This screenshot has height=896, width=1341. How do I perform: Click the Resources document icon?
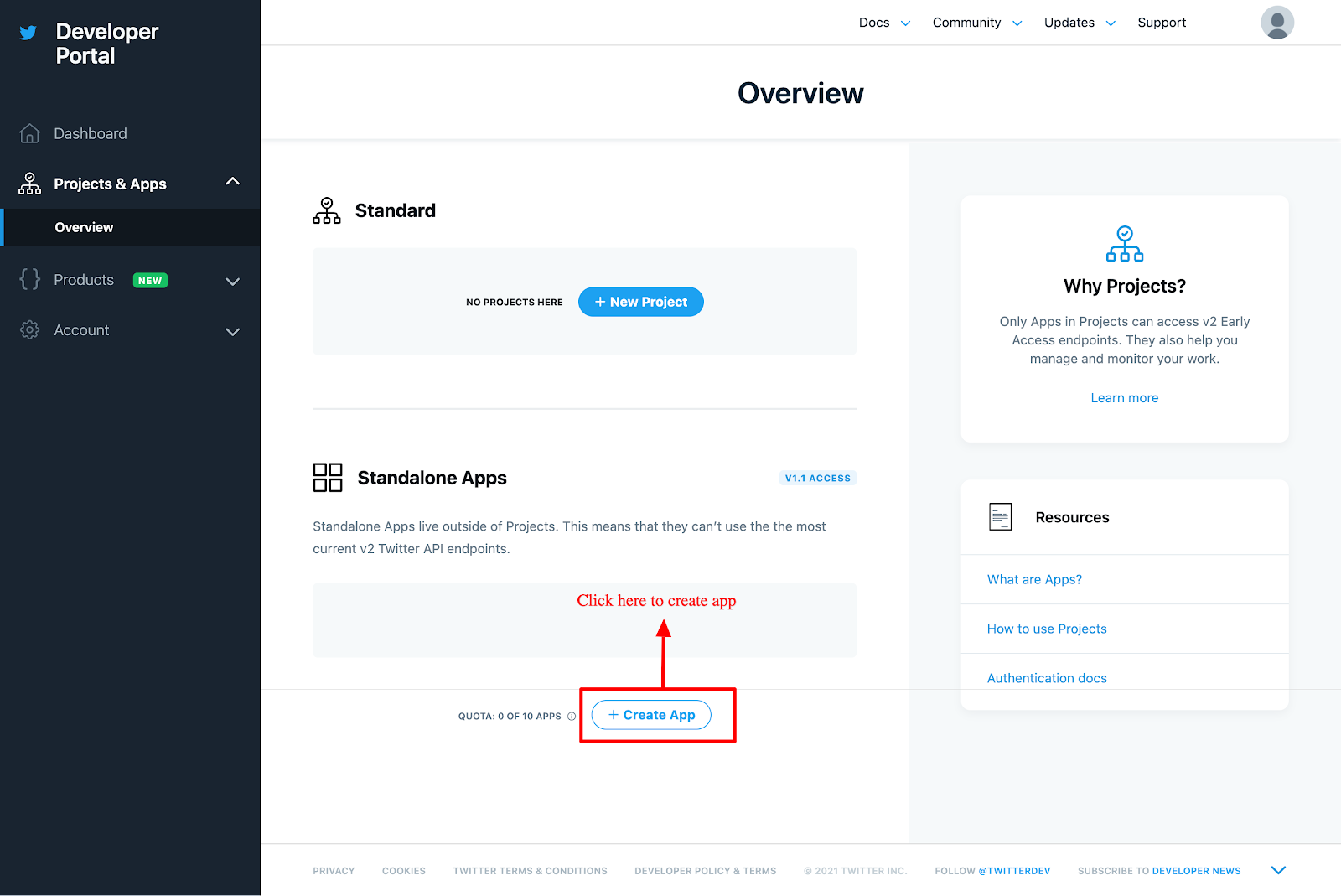click(1001, 517)
